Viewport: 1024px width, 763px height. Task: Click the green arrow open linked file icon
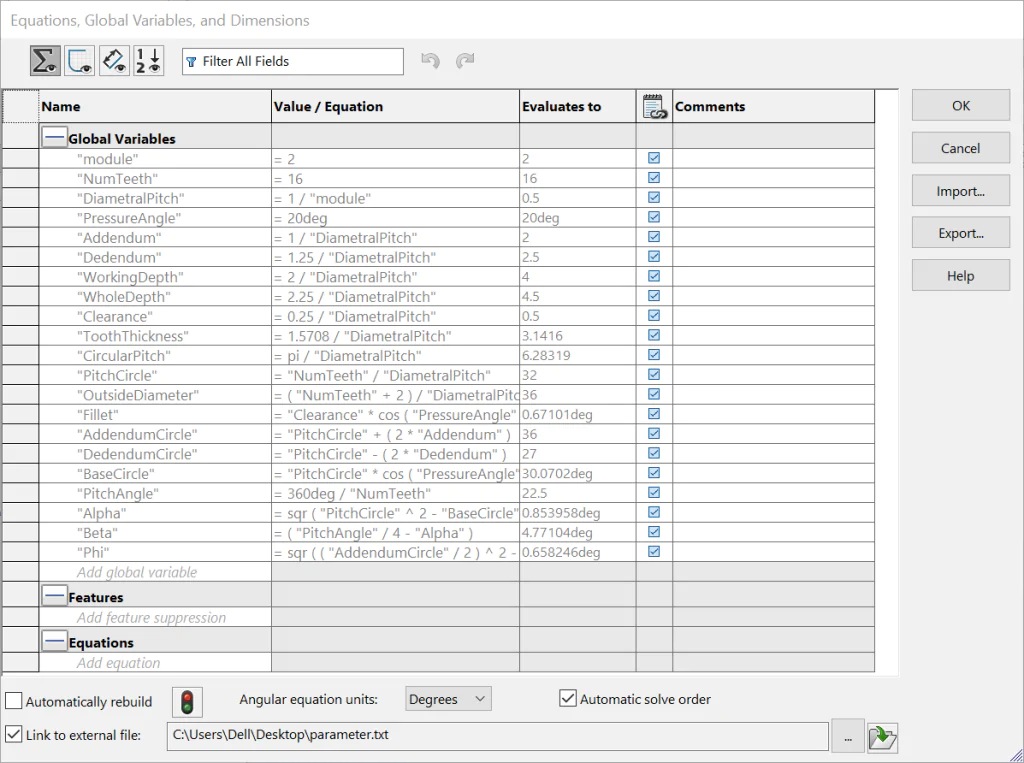pos(882,738)
